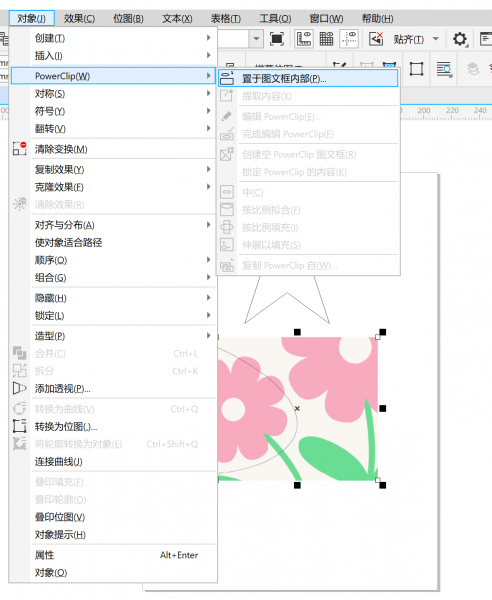The height and width of the screenshot is (600, 492).
Task: Click the 复制 PowerClip 自(W)... entry
Action: [308, 265]
